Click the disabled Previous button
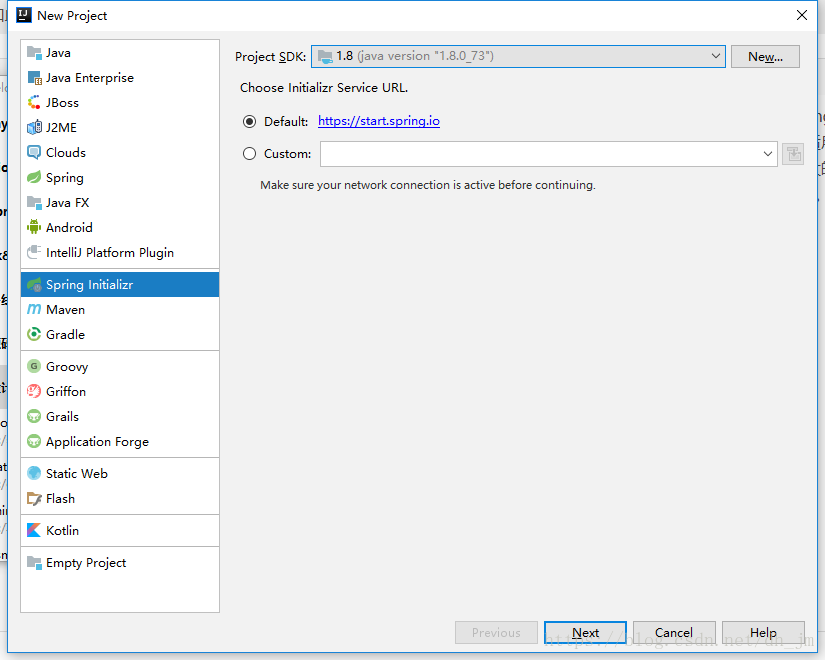 (x=496, y=633)
